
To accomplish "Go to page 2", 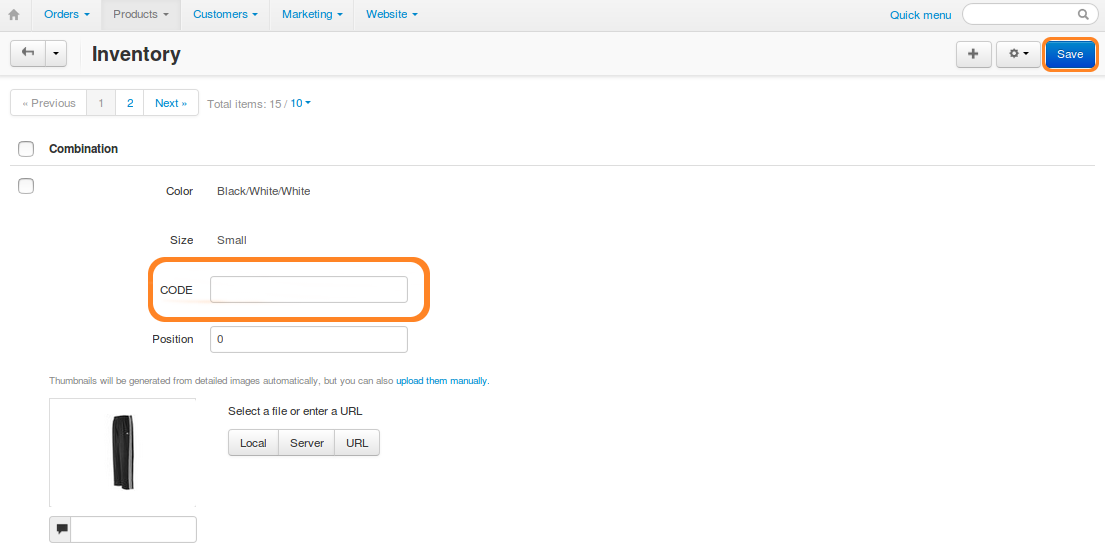I will [x=130, y=103].
